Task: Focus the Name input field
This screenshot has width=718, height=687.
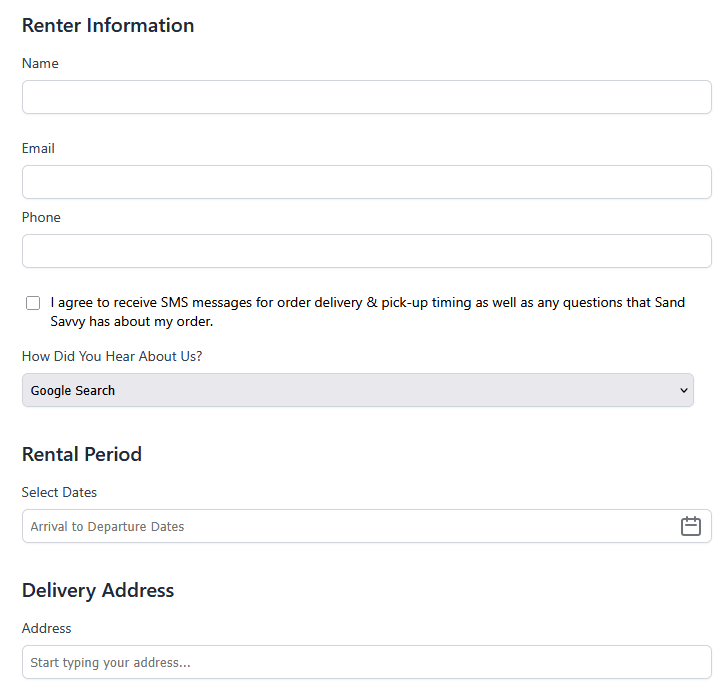Action: [x=366, y=97]
